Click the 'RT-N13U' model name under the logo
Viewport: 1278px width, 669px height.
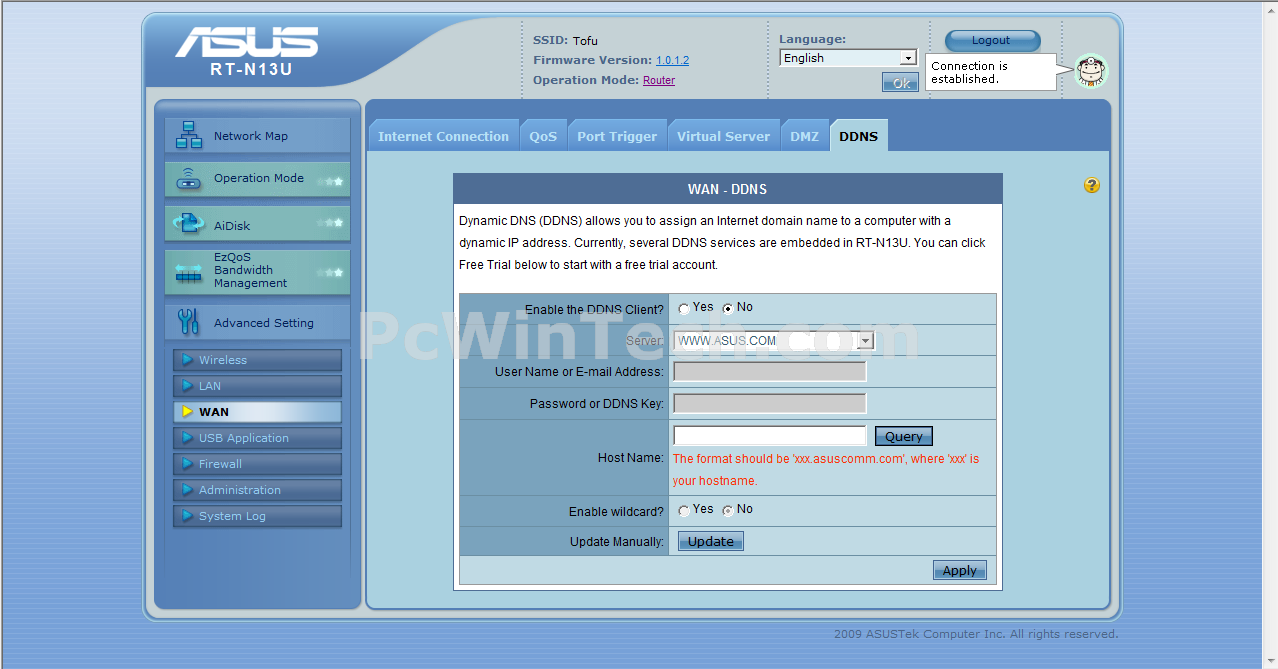[x=251, y=70]
